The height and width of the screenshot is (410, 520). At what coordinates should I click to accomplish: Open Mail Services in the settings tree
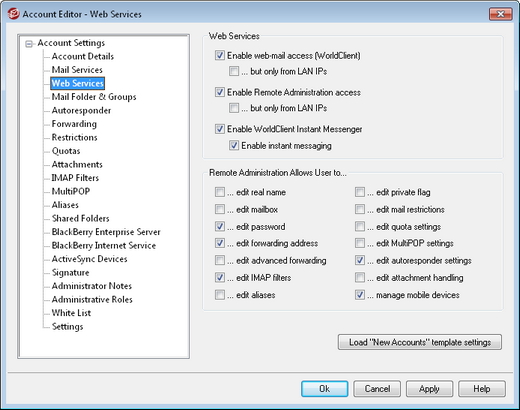pyautogui.click(x=77, y=70)
